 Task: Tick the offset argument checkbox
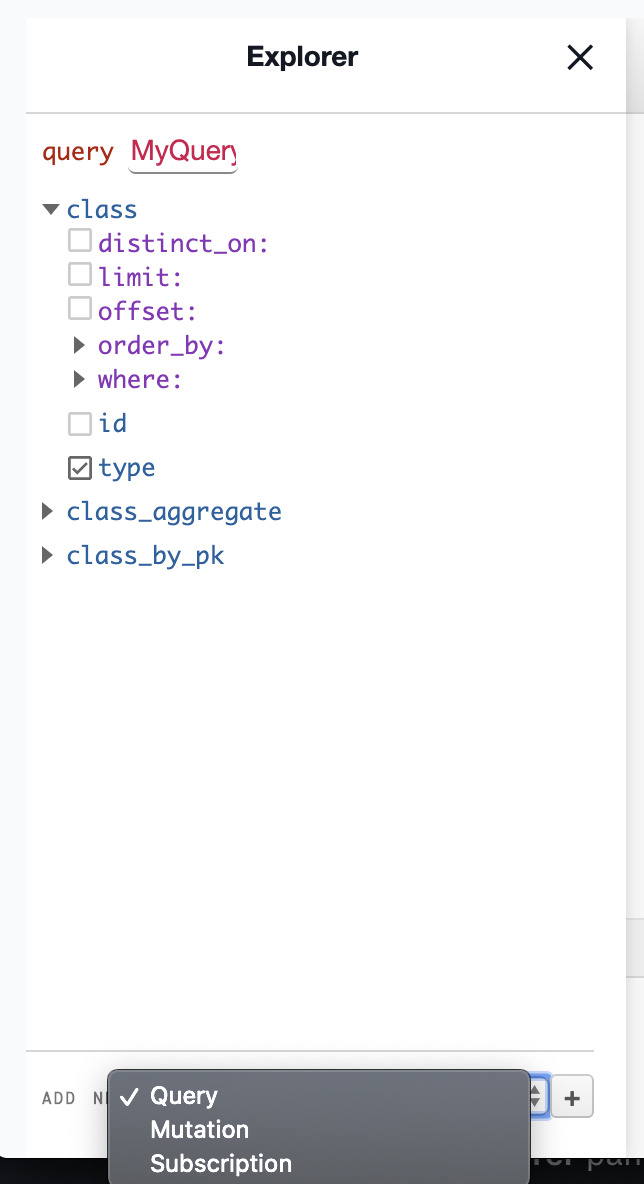pos(80,308)
